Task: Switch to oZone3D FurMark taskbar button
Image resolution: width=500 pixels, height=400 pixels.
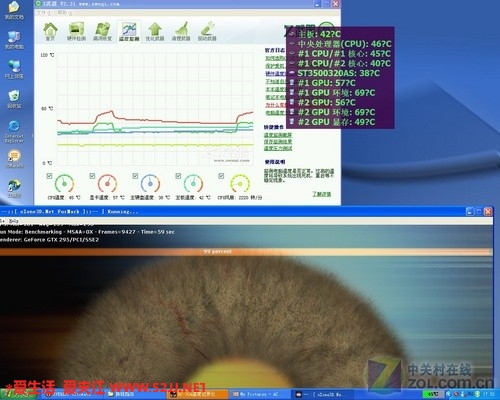Action: click(323, 394)
